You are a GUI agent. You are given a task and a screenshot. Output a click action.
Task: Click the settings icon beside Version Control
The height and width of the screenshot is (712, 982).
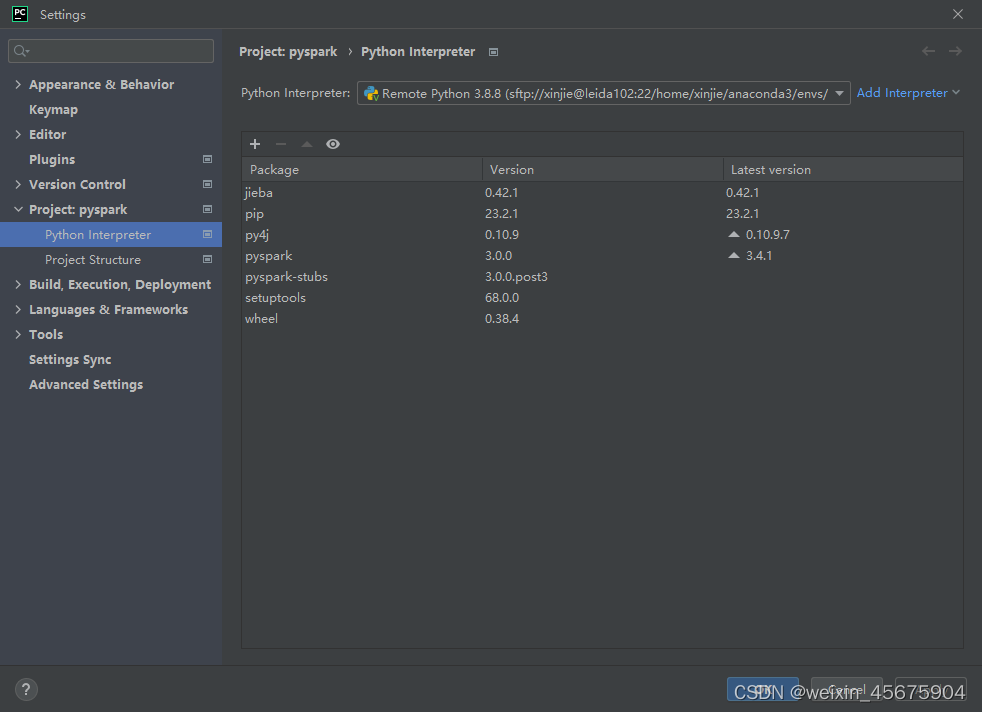(206, 184)
